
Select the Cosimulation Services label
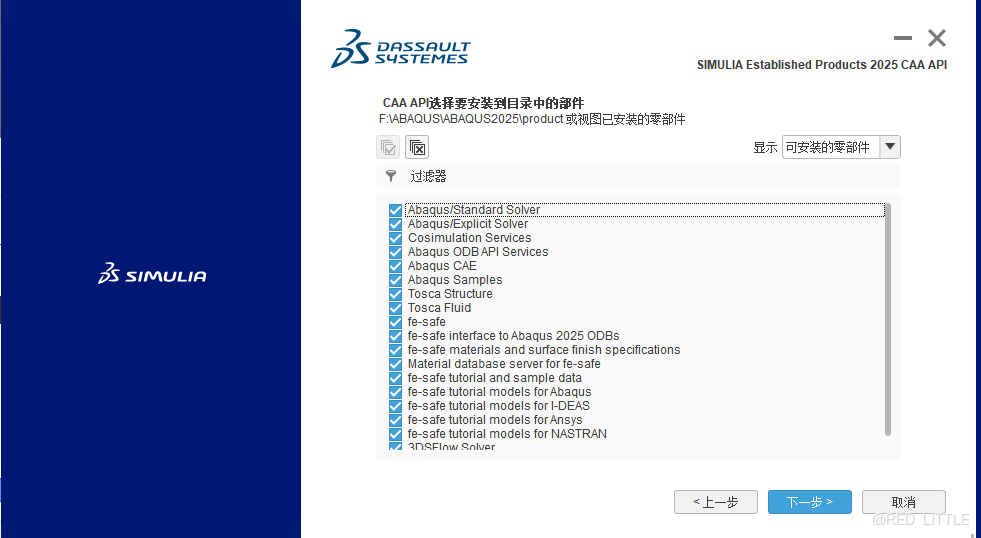(x=469, y=238)
